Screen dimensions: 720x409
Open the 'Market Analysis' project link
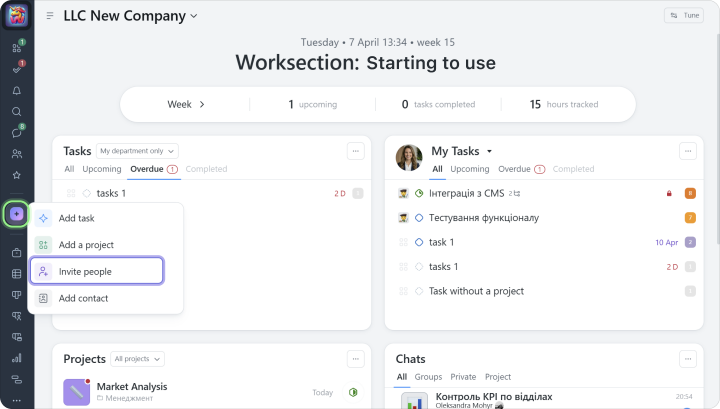tap(132, 386)
